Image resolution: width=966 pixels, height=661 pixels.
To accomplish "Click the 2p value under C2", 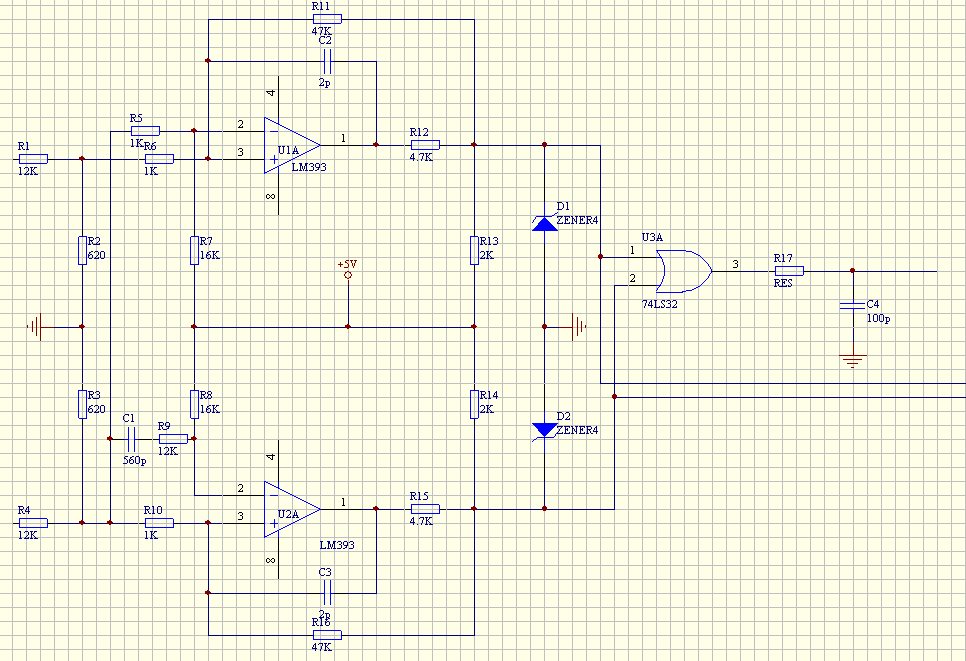I will tap(325, 83).
